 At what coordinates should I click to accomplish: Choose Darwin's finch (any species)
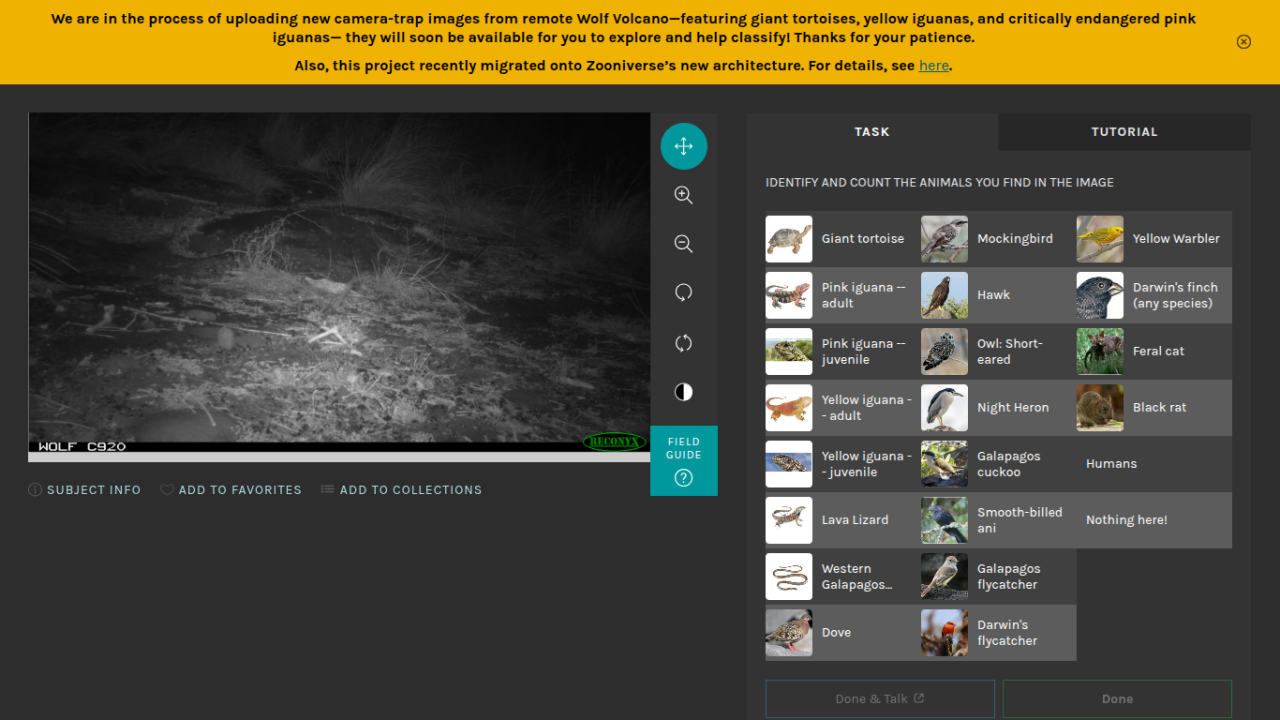pos(1154,295)
